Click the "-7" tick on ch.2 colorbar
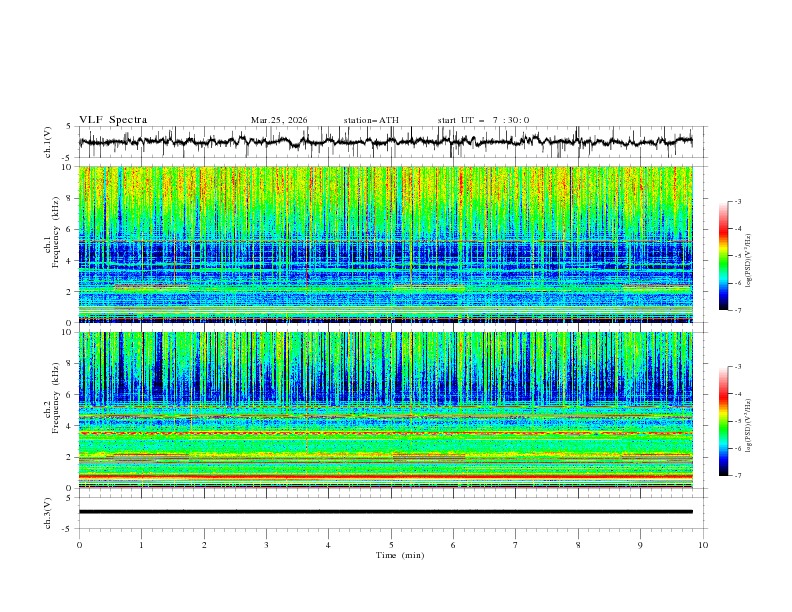The width and height of the screenshot is (792, 612). tap(737, 476)
